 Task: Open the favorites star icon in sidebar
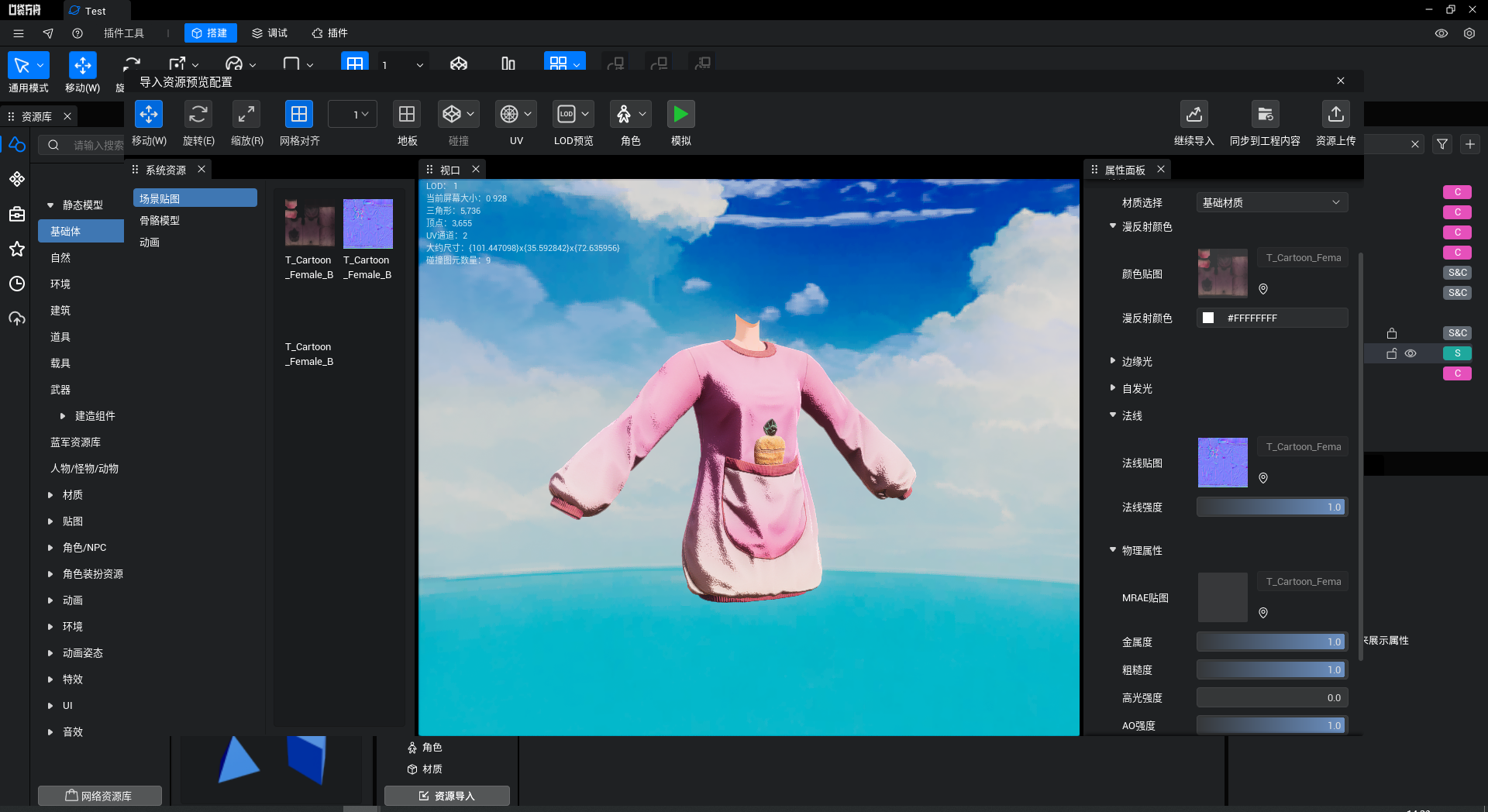pos(17,249)
